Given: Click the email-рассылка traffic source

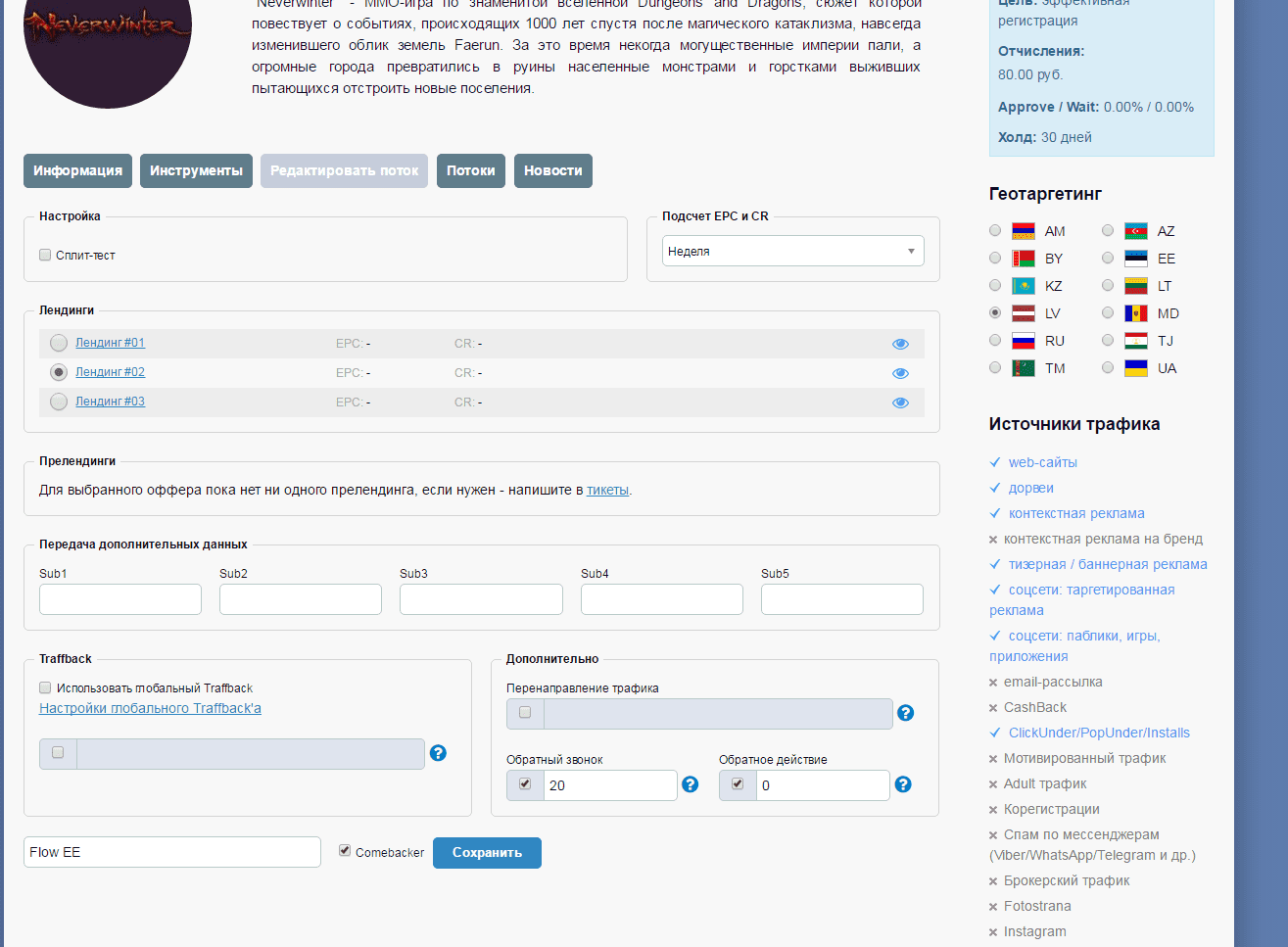Looking at the screenshot, I should tap(1053, 682).
